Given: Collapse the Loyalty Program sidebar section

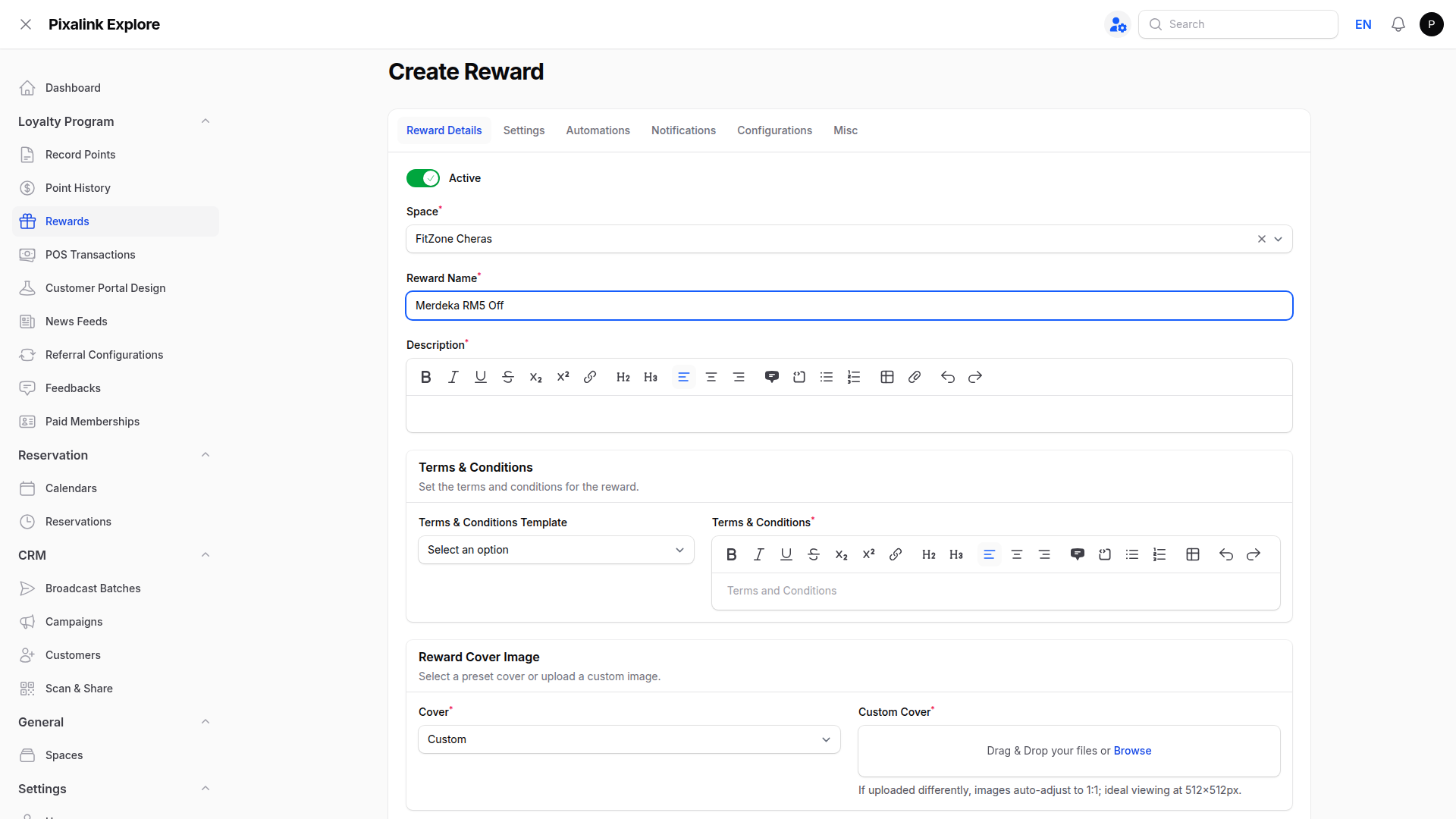Looking at the screenshot, I should [x=206, y=121].
